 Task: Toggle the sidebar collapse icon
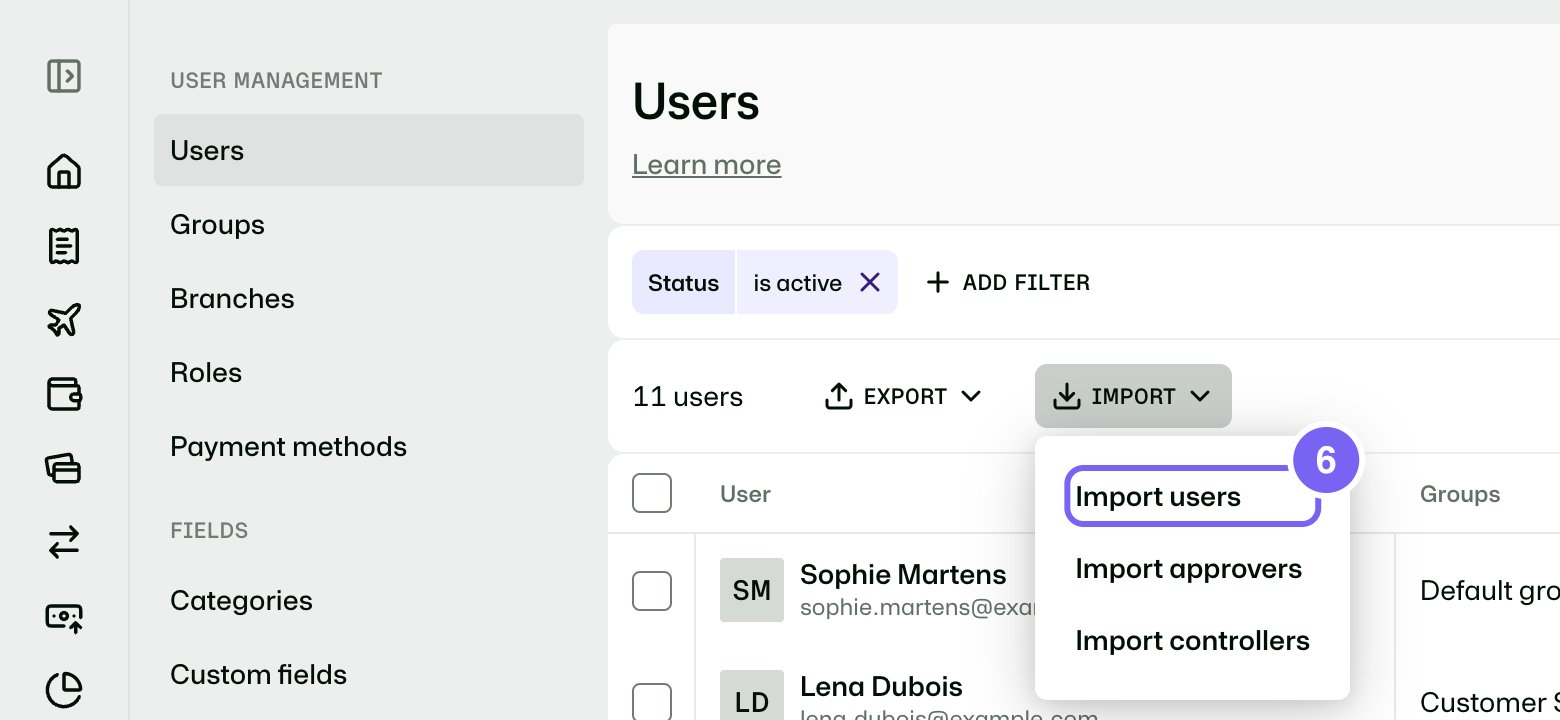tap(64, 76)
